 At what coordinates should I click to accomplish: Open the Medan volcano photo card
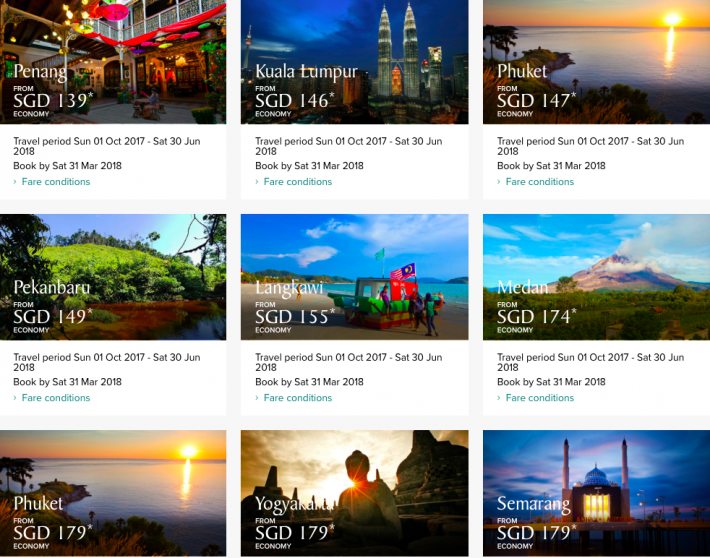[x=596, y=276]
